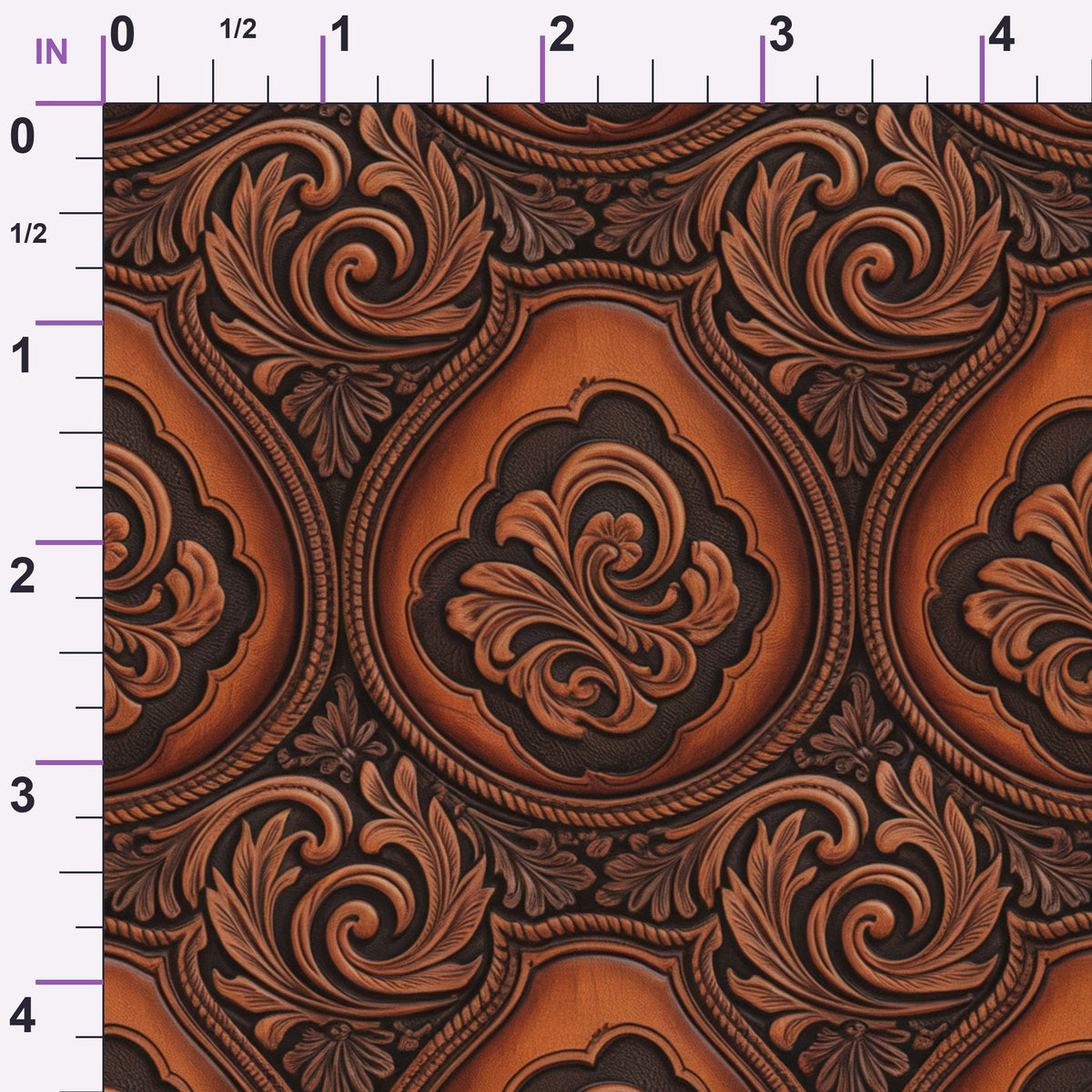Click the '3' on the left ruler

[x=23, y=796]
